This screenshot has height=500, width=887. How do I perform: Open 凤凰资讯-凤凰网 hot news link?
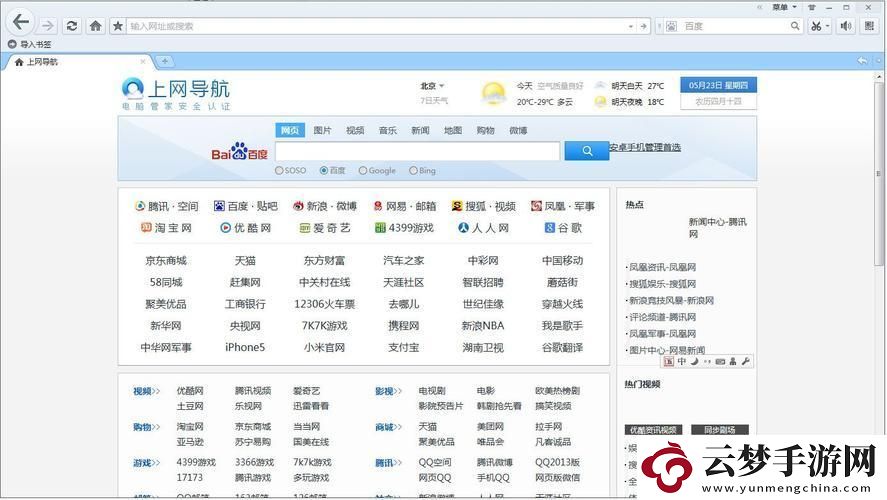point(662,267)
